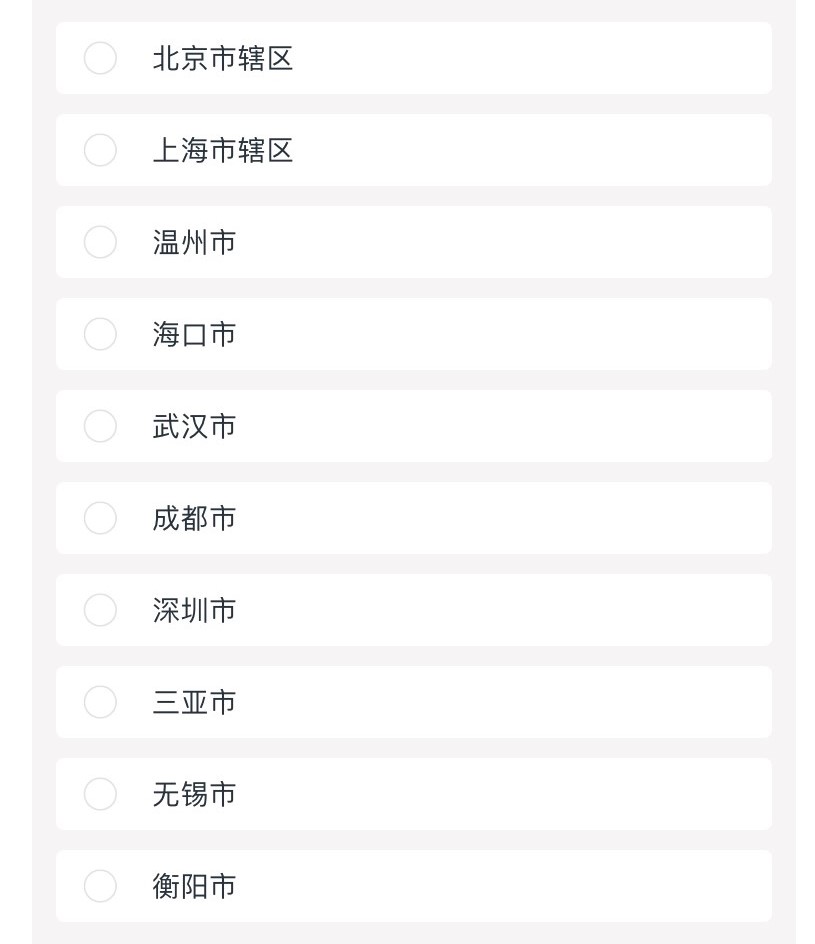Select 武汉市 radio circle
Viewport: 815px width, 944px height.
(100, 426)
